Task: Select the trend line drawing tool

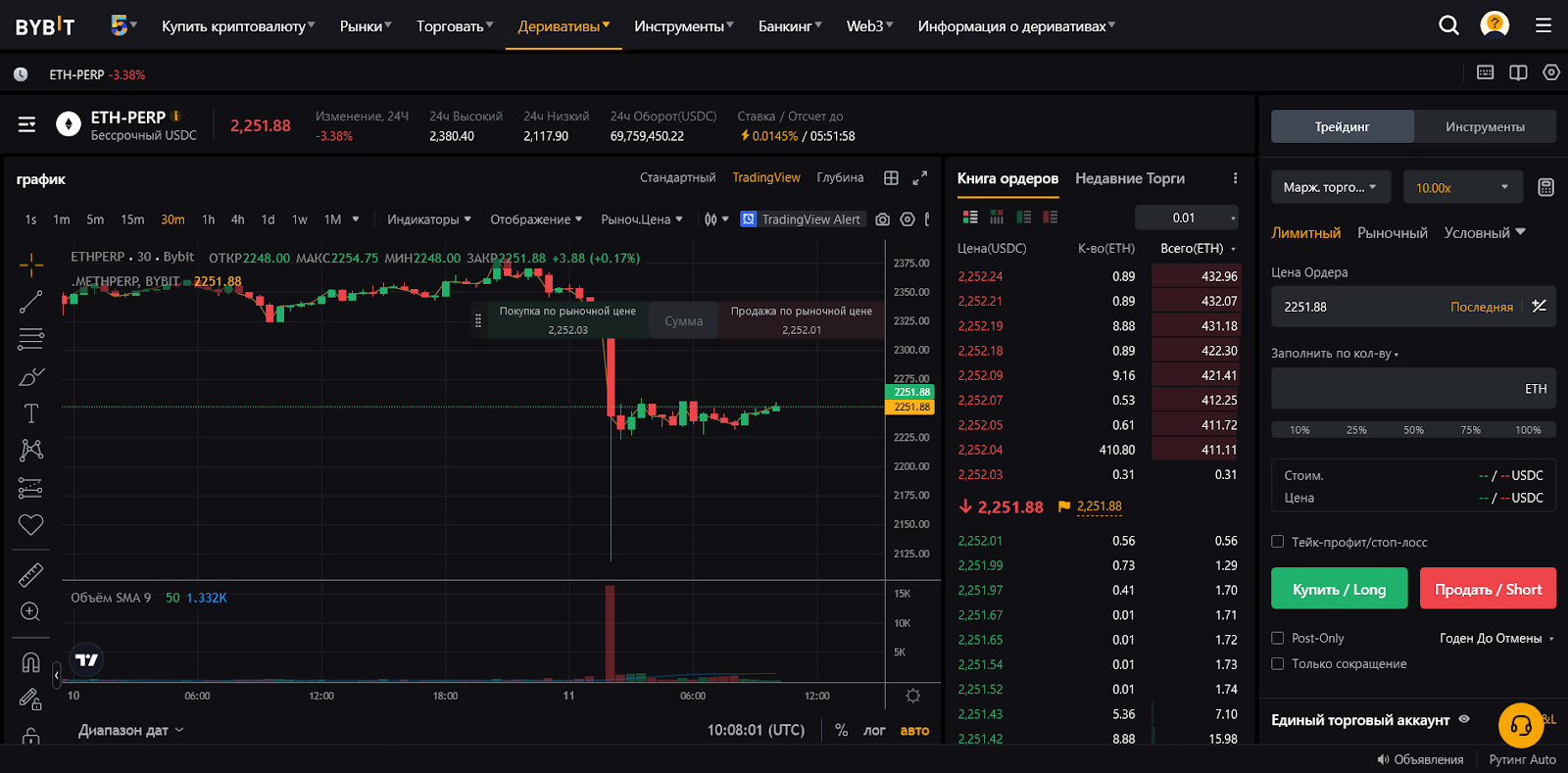Action: coord(31,302)
